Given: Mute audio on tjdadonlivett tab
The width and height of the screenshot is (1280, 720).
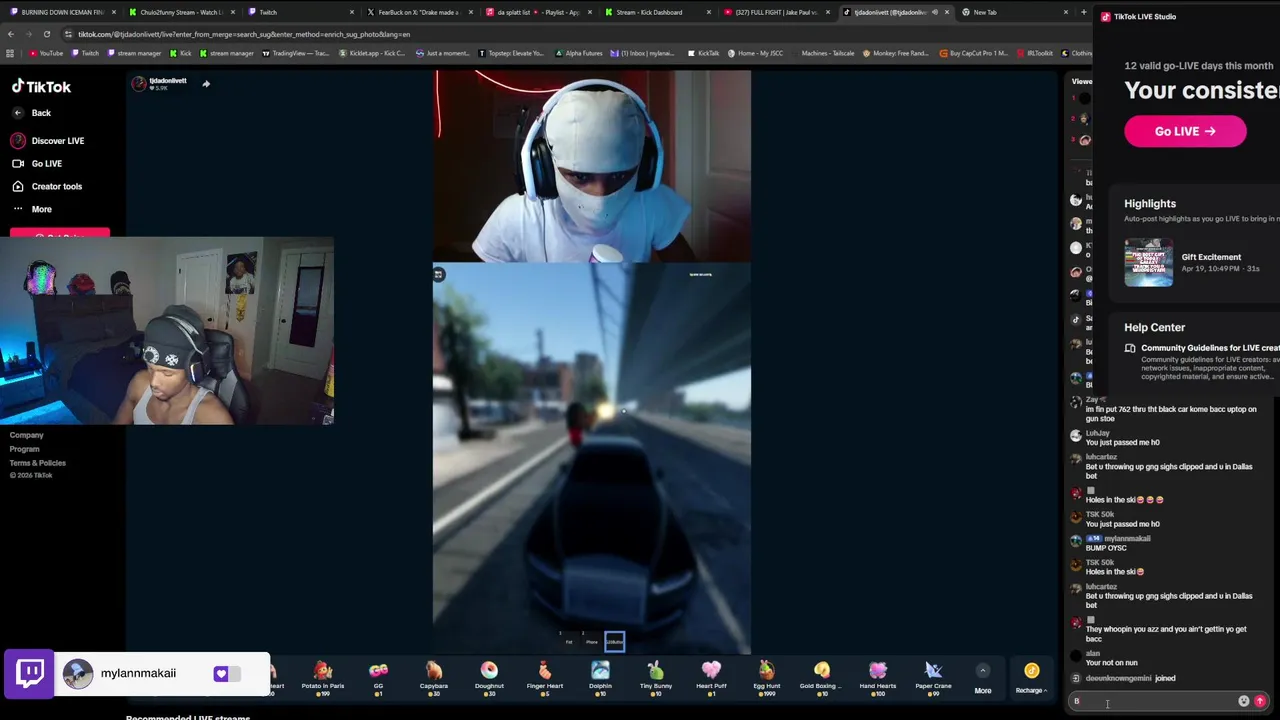Looking at the screenshot, I should pyautogui.click(x=935, y=12).
